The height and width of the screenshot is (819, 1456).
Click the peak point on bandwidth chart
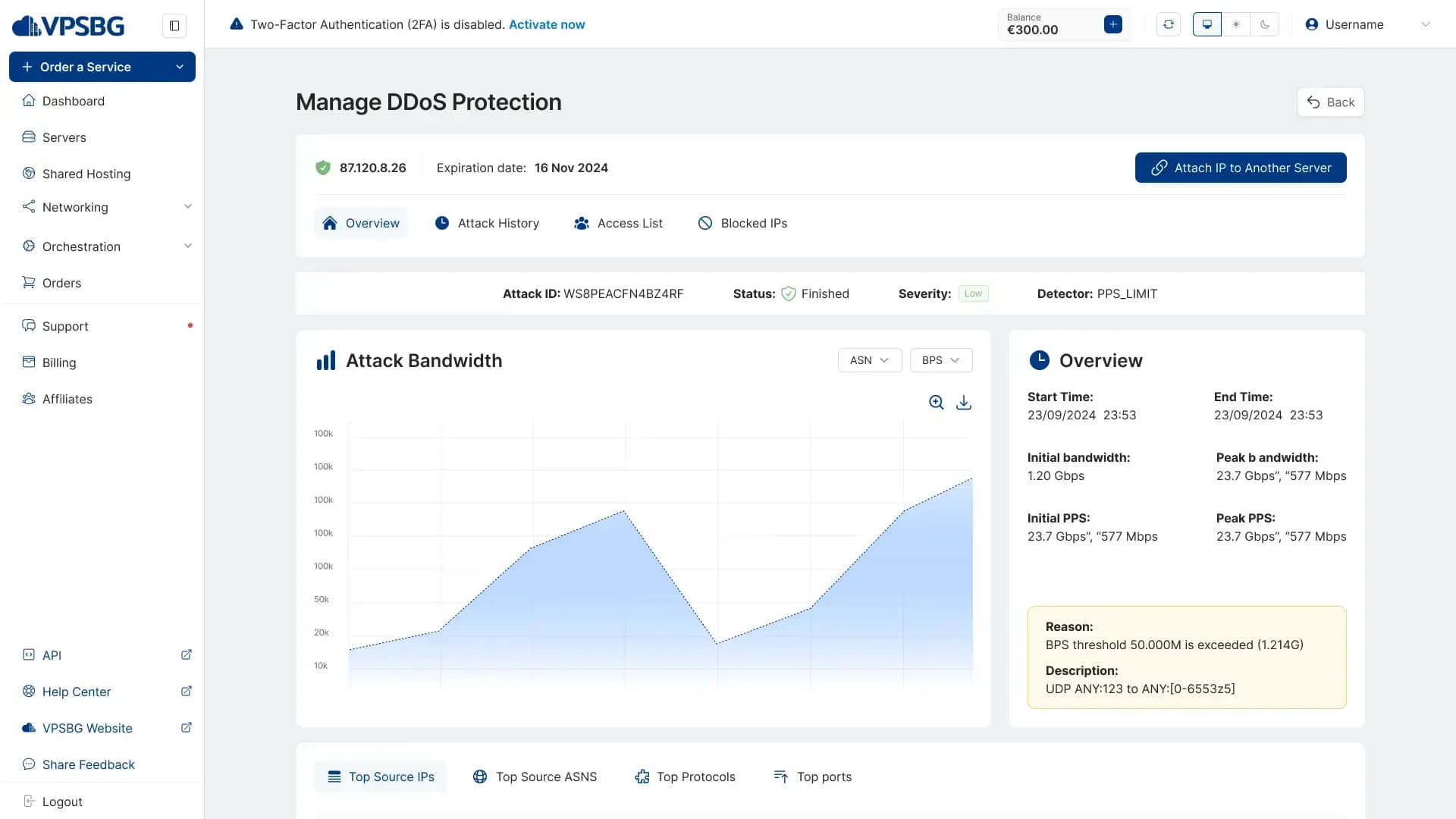tap(971, 479)
